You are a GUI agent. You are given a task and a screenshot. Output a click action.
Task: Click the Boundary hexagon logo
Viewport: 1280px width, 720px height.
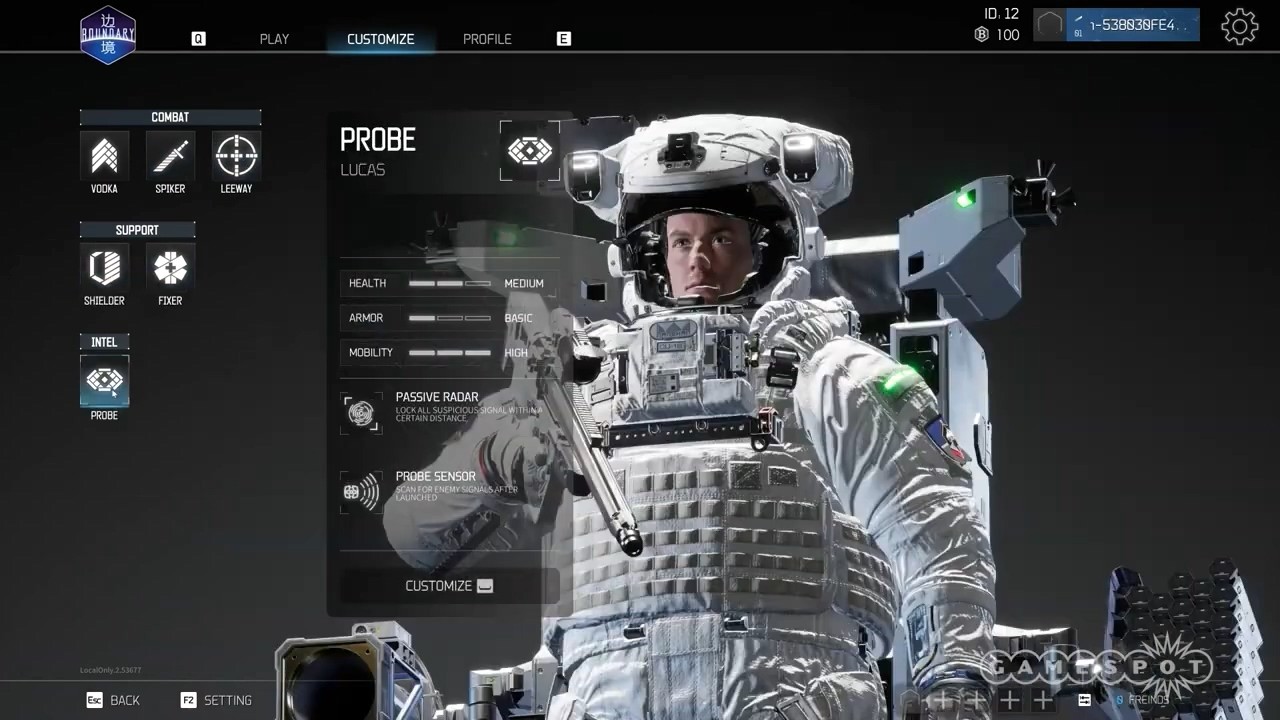tap(108, 35)
